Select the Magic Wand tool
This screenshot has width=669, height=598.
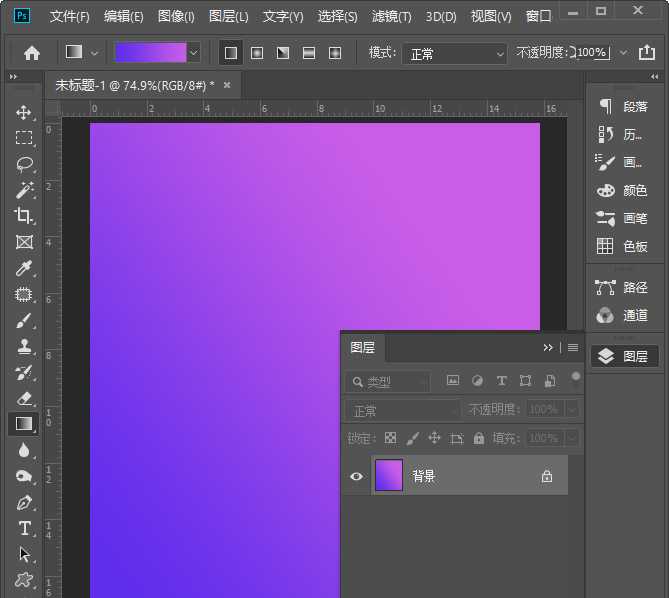pos(24,190)
